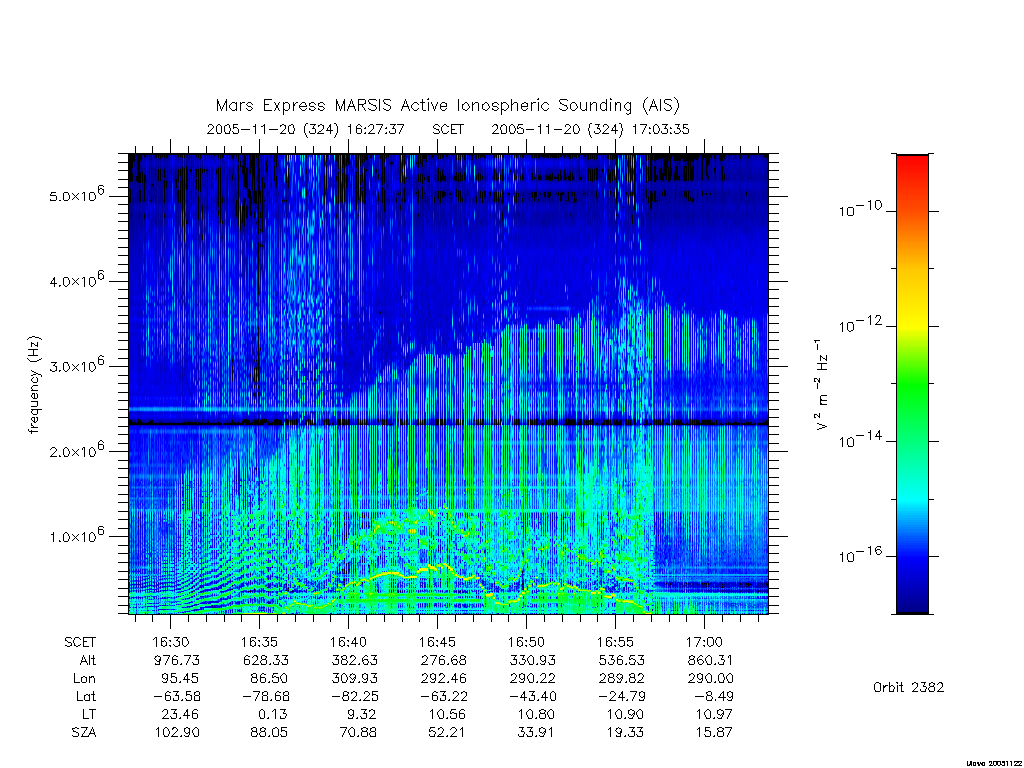Click the time tick label '17:00'
The image size is (1024, 768).
[705, 642]
